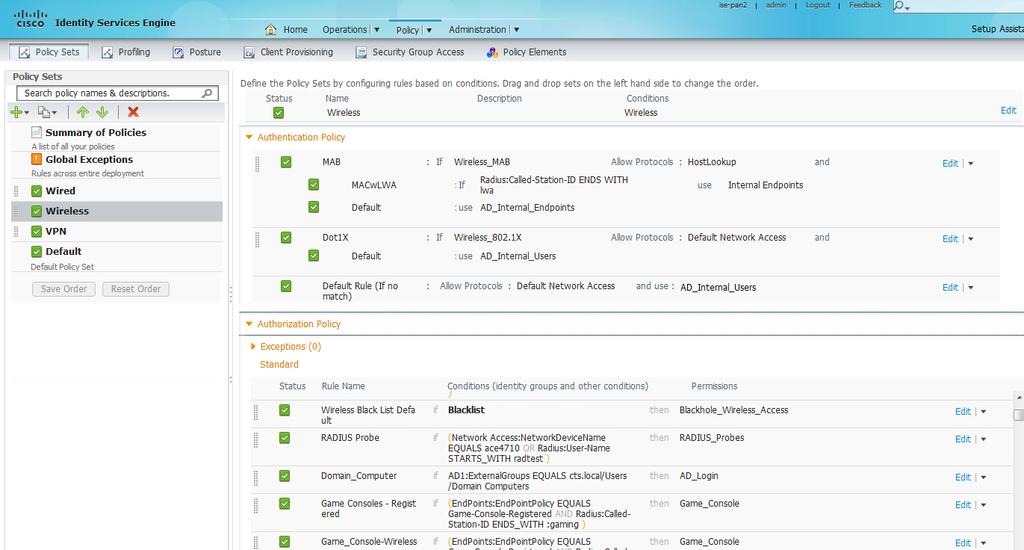Grab the drag handle of the Domain_Computer rule
Image resolution: width=1024 pixels, height=550 pixels.
click(256, 477)
